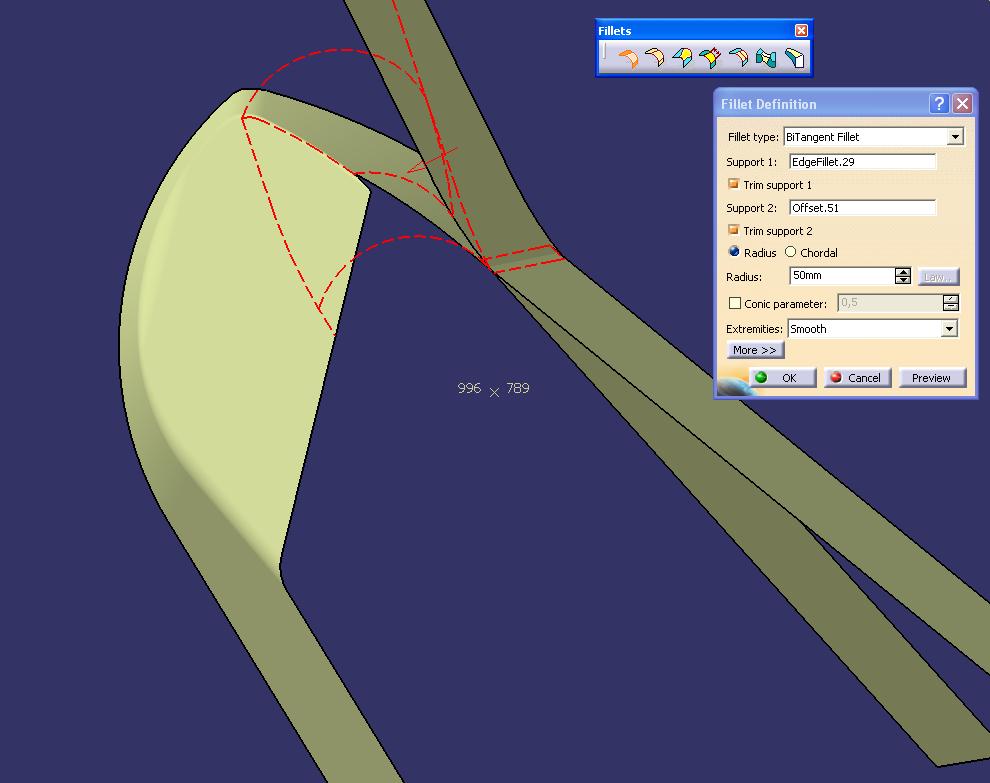
Task: Click the Law... button
Action: (x=938, y=277)
